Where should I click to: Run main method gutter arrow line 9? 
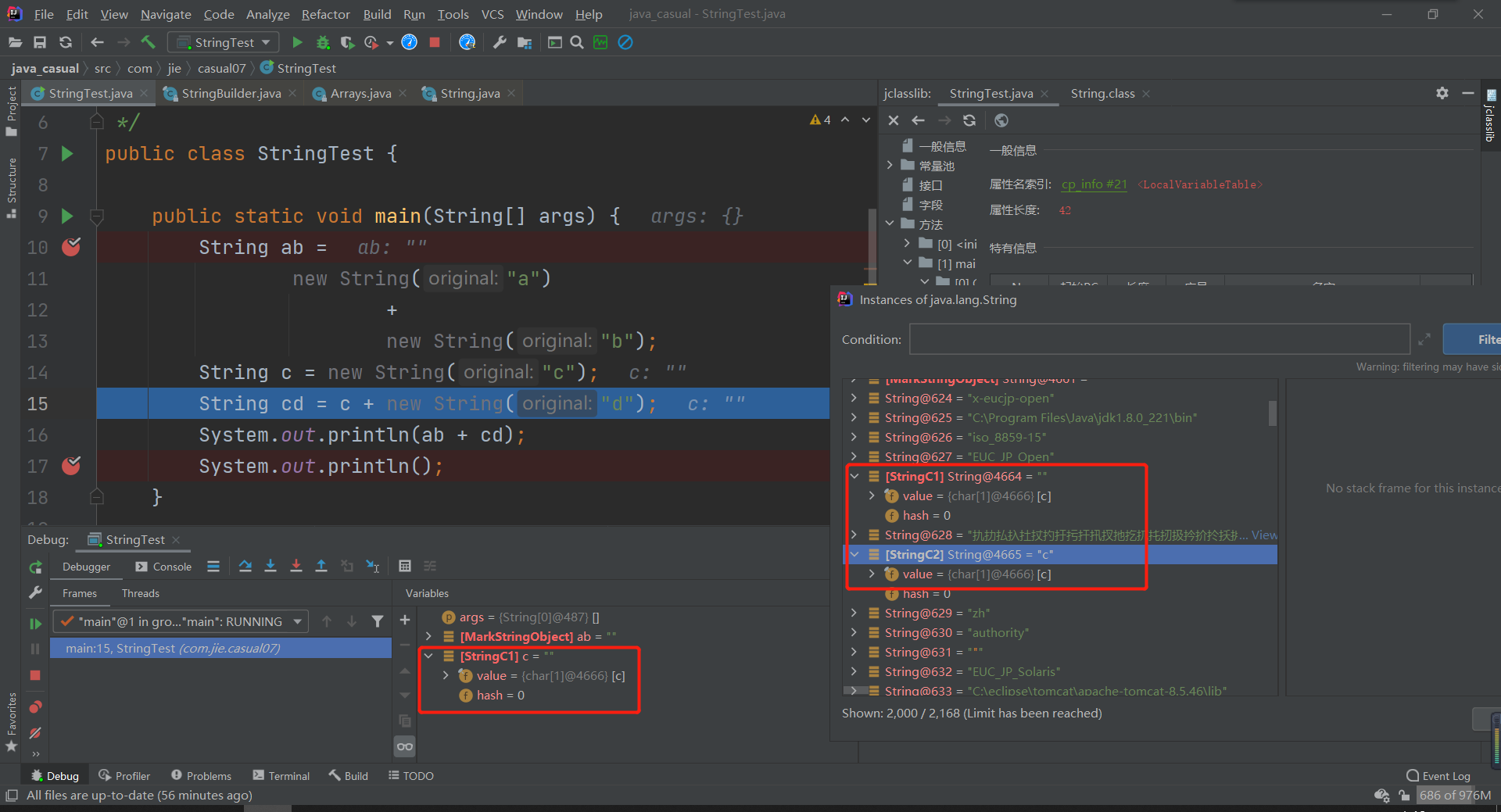(67, 216)
